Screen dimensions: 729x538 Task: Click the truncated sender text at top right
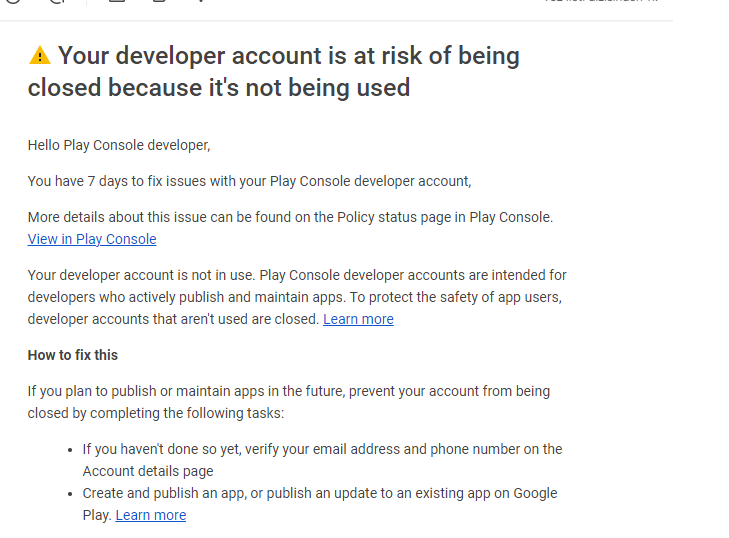[601, 1]
